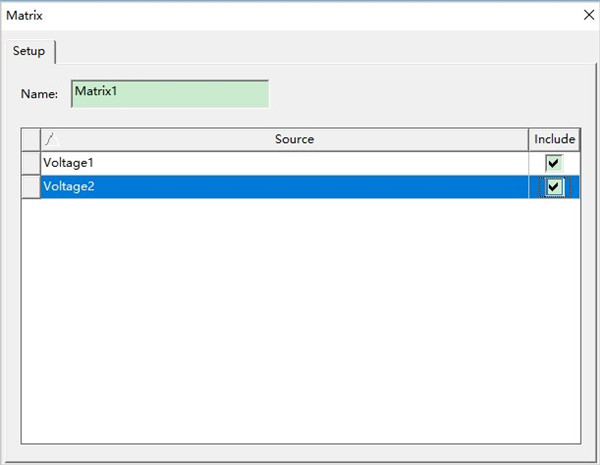
Task: Select the row header beside Voltage2
Action: click(30, 186)
